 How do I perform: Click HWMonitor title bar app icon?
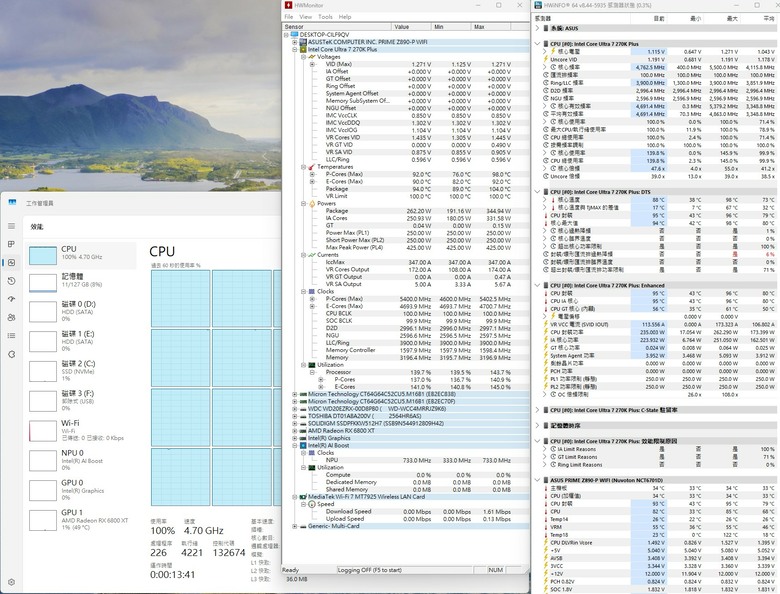tap(288, 5)
